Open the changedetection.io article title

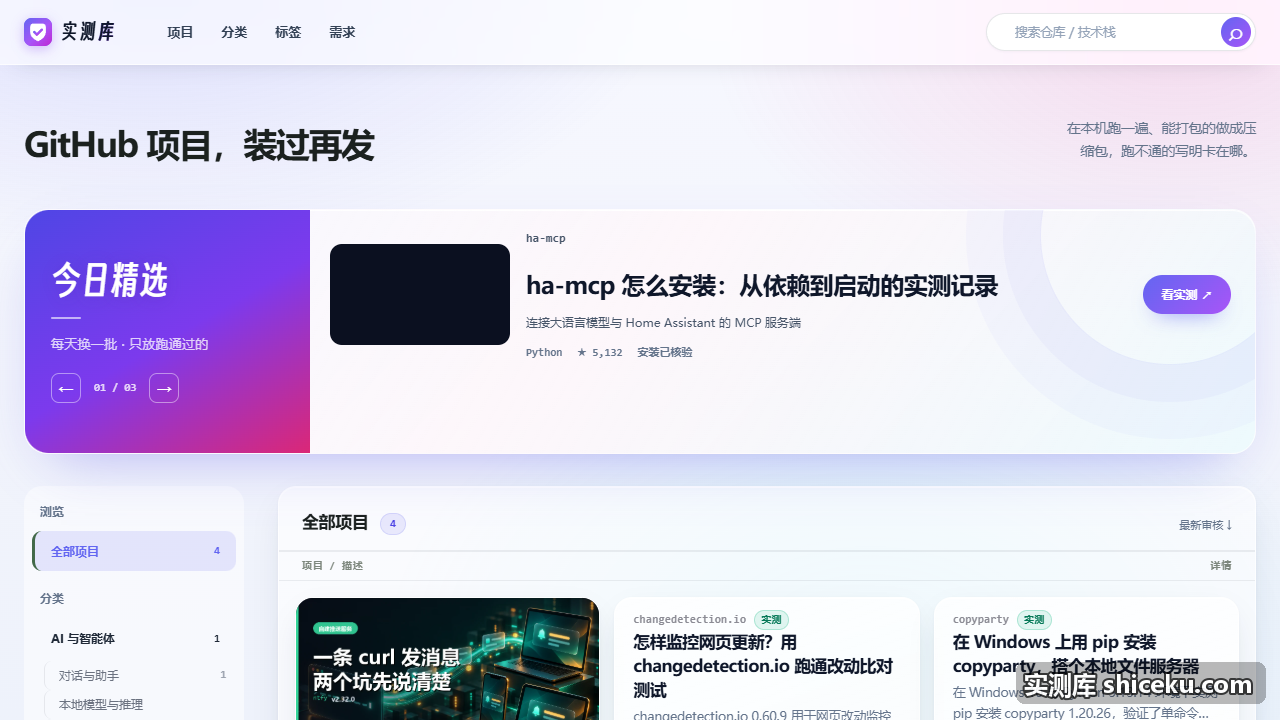763,666
